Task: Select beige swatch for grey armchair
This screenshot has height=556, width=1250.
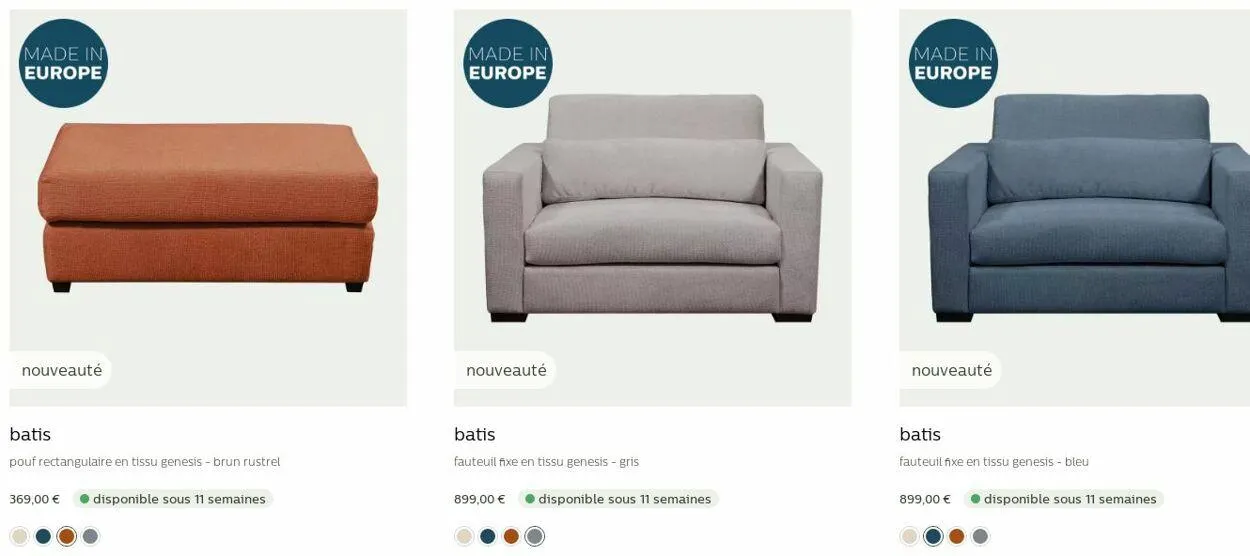Action: tap(464, 536)
